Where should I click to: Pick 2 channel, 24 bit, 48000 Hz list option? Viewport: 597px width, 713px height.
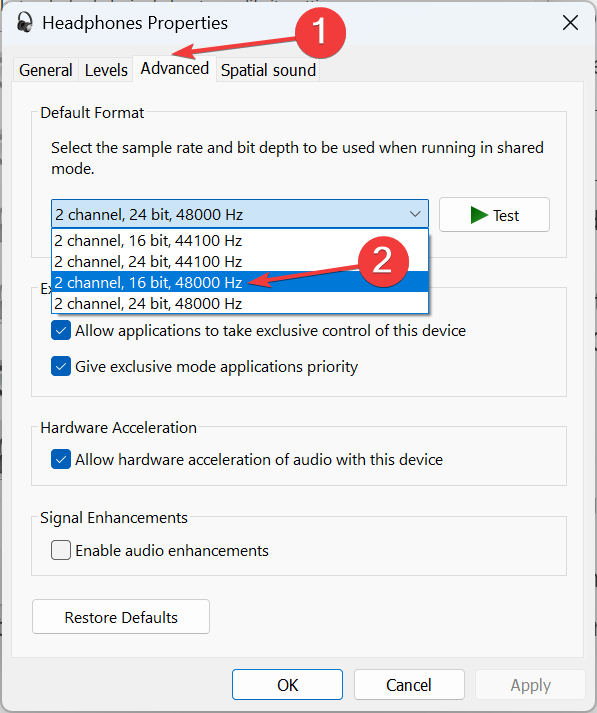coord(240,303)
